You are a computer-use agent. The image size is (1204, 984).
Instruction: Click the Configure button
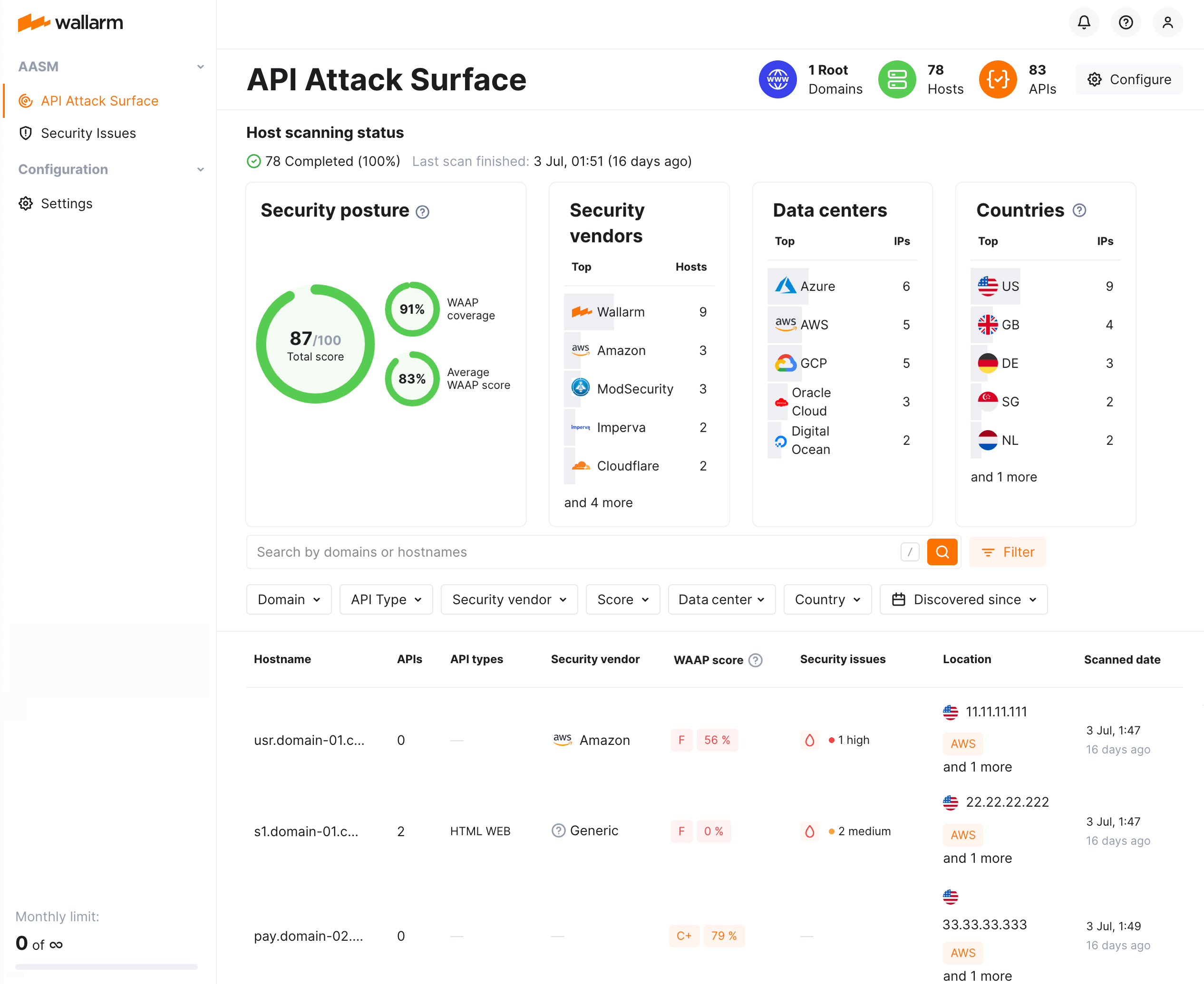[1128, 79]
